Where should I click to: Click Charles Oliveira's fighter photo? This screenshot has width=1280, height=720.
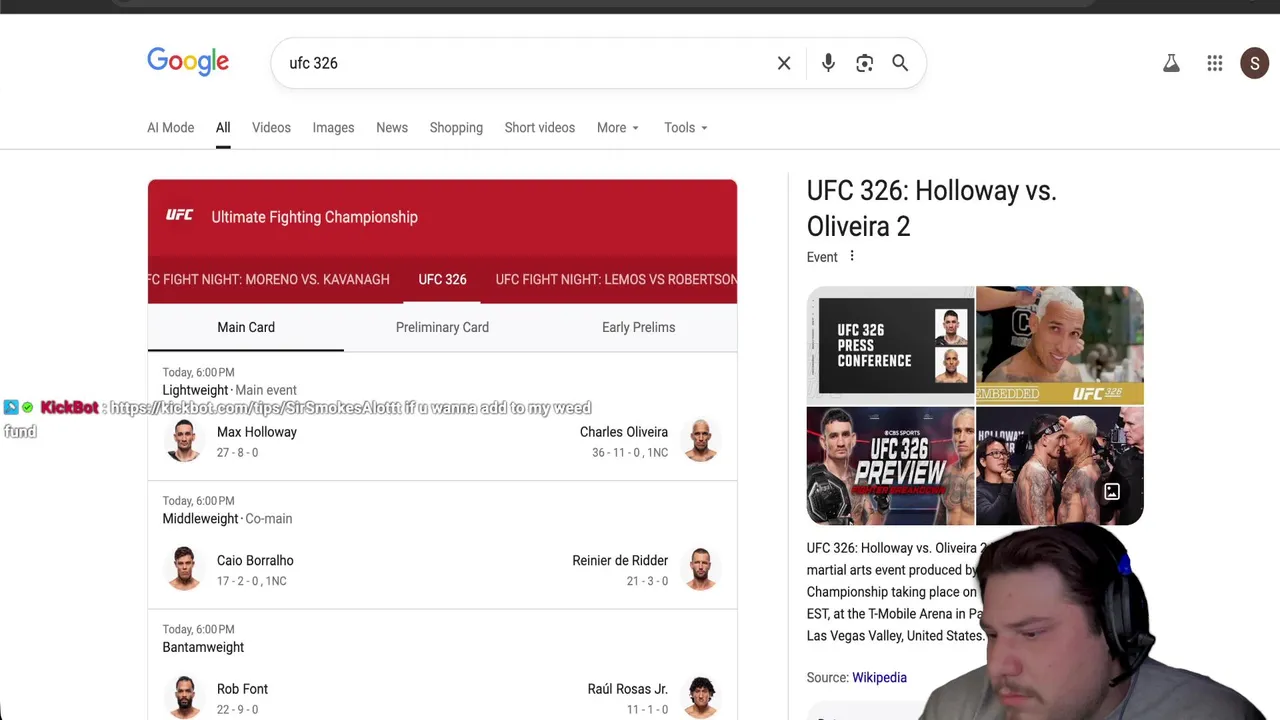(701, 441)
